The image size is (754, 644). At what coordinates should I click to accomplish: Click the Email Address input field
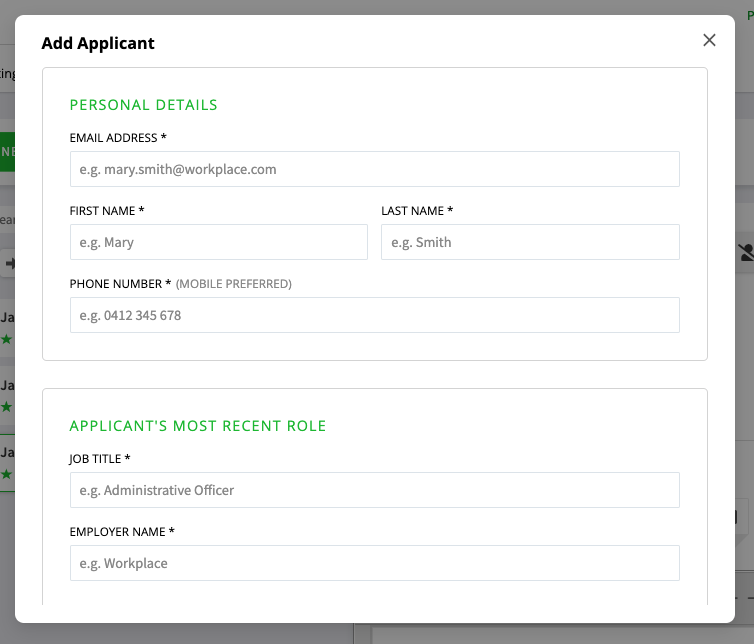coord(374,169)
